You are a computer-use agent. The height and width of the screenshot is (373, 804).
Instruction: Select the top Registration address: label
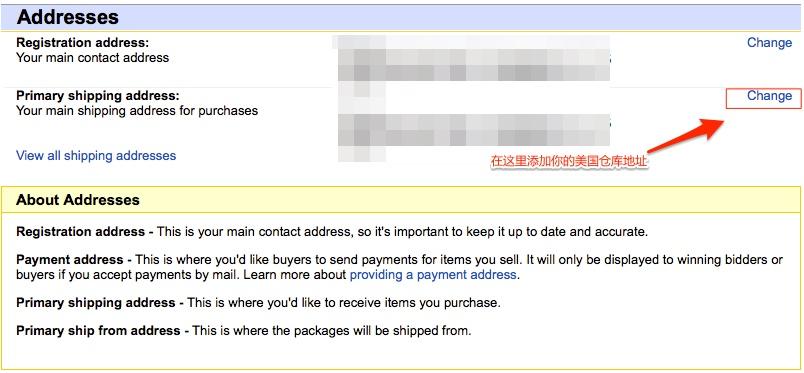point(83,43)
